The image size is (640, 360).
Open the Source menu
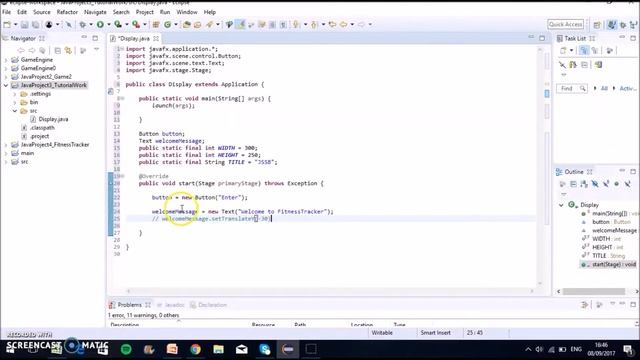pos(42,12)
